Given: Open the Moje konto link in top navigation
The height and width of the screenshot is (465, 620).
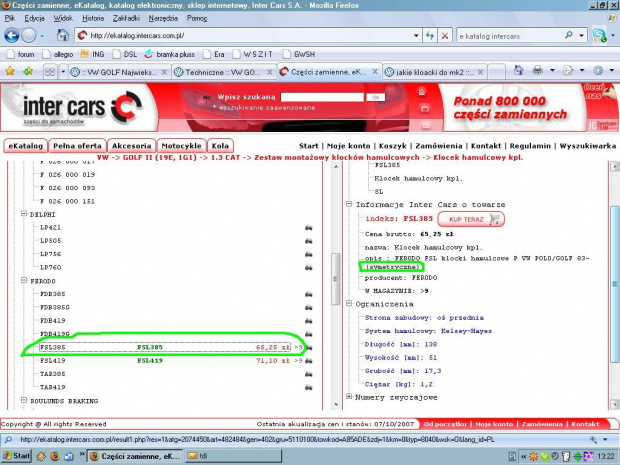Looking at the screenshot, I should point(348,146).
